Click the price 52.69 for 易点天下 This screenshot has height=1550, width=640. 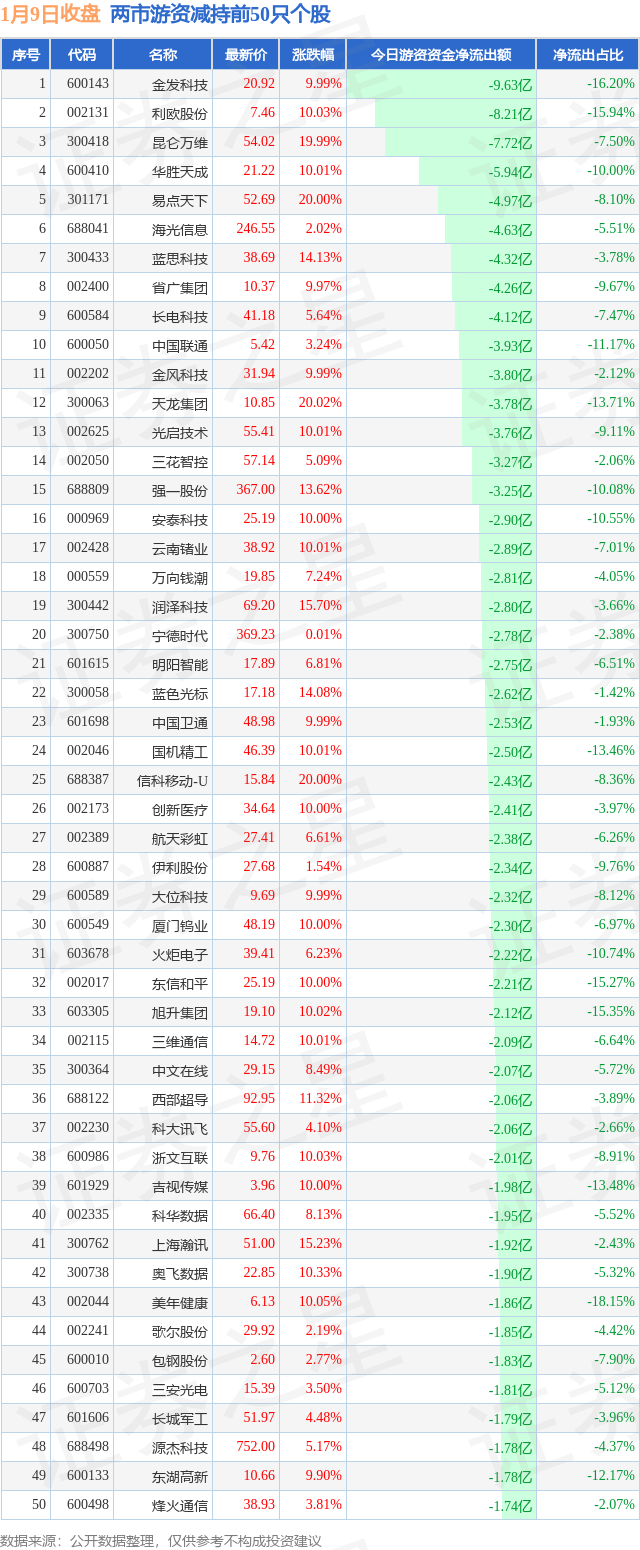[259, 200]
